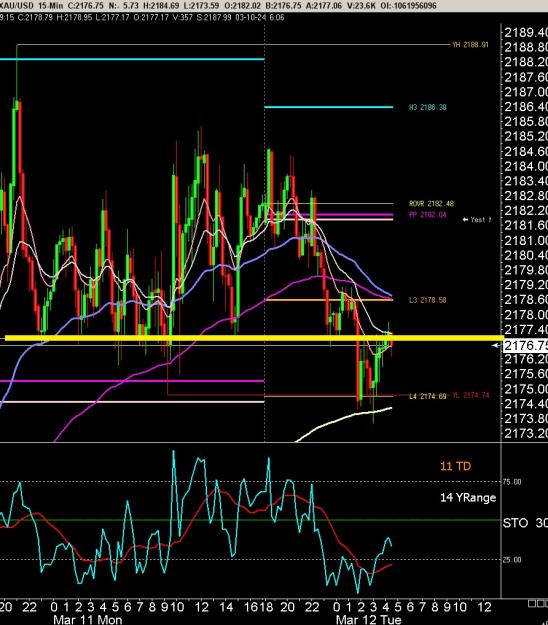Viewport: 548px width, 625px height.
Task: Click the highlighted 2176.75 current price box
Action: point(525,345)
